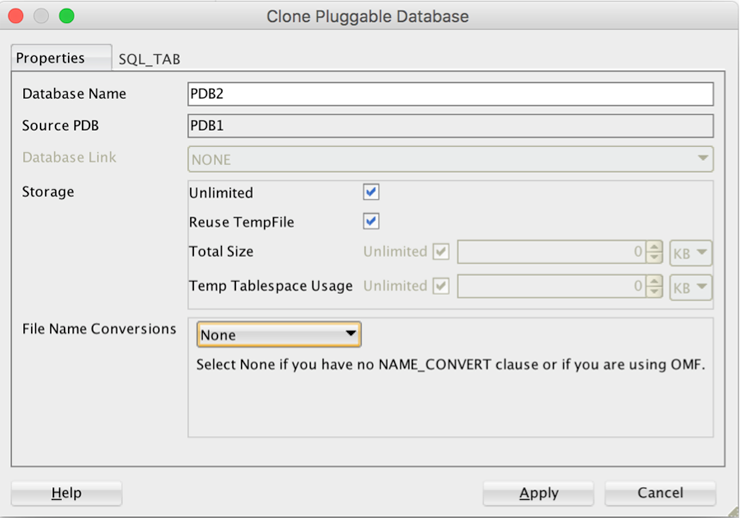Open Temp Tablespace Usage KB unit dropdown
Viewport: 740px width, 518px height.
(691, 287)
